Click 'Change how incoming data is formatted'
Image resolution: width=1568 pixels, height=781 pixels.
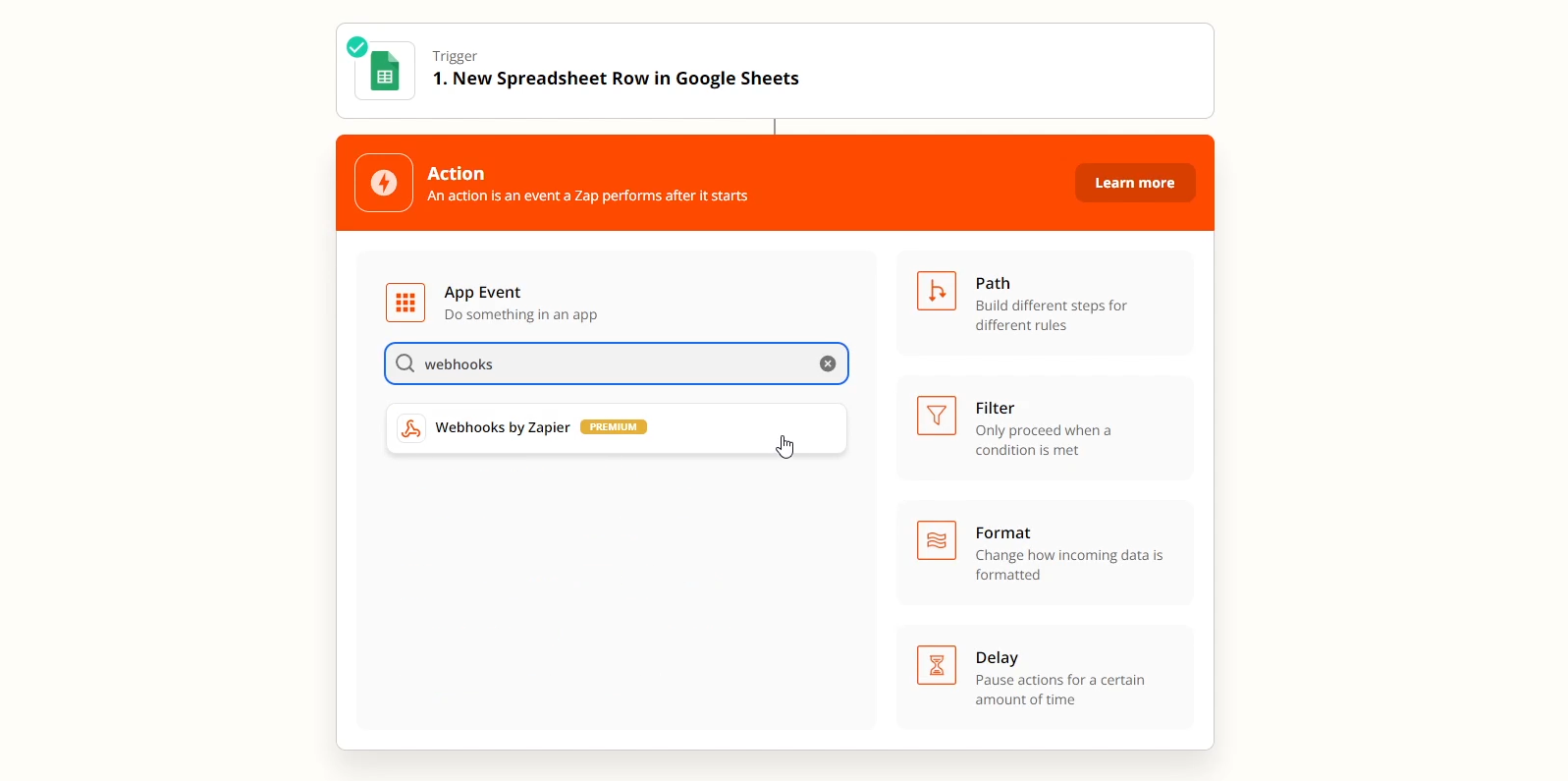click(x=1068, y=565)
